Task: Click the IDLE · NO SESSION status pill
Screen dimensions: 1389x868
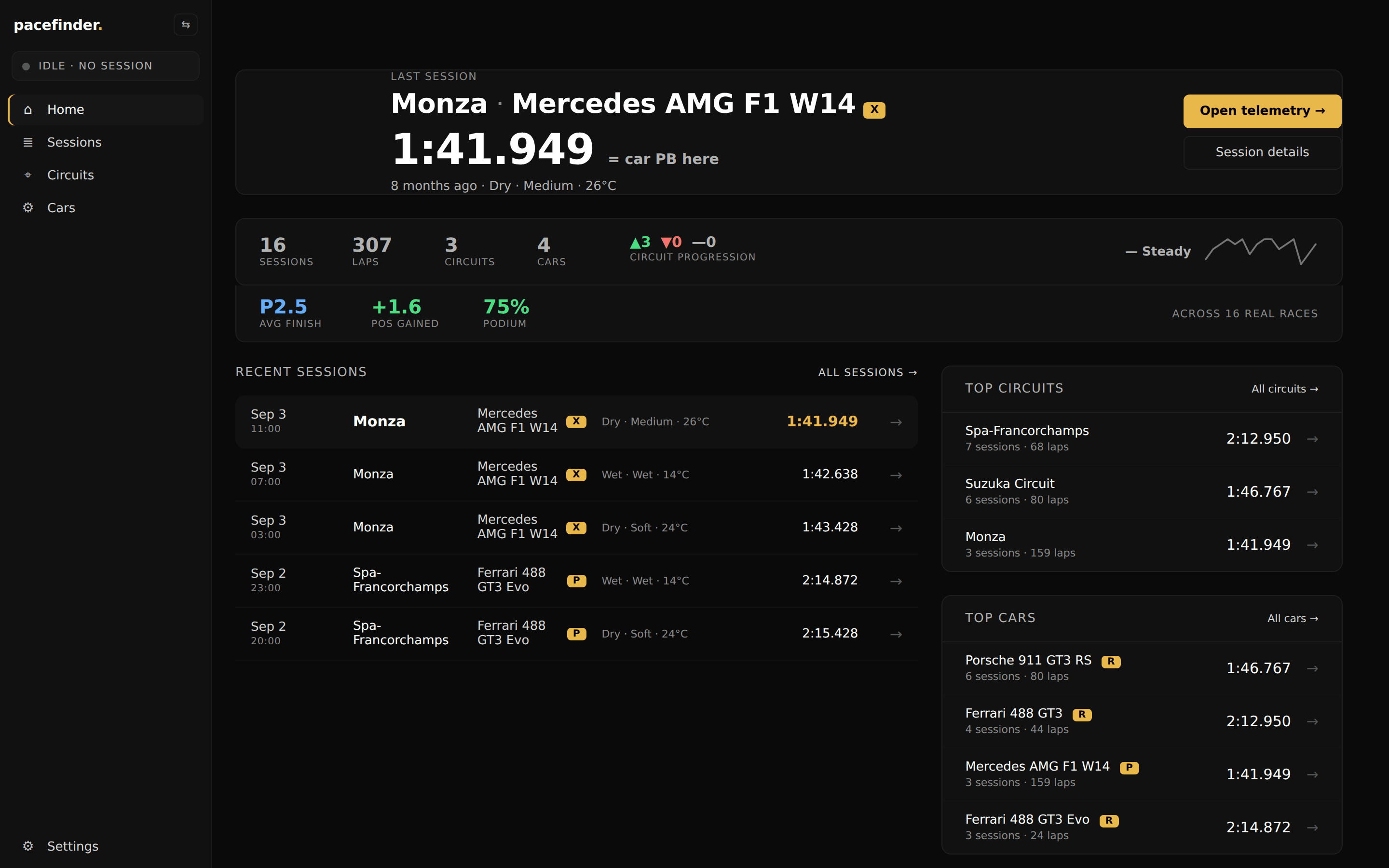Action: click(106, 66)
